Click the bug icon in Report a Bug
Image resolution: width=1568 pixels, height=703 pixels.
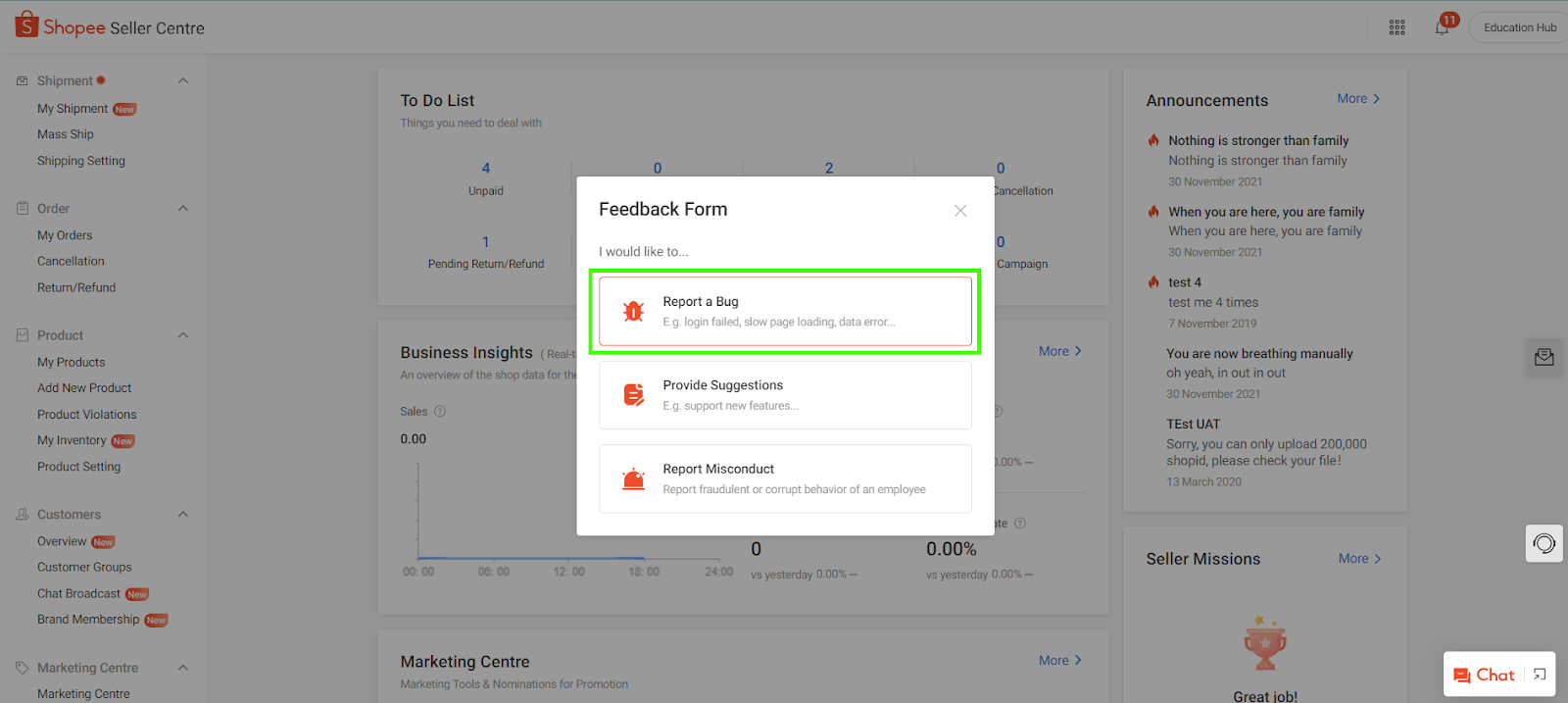(633, 312)
